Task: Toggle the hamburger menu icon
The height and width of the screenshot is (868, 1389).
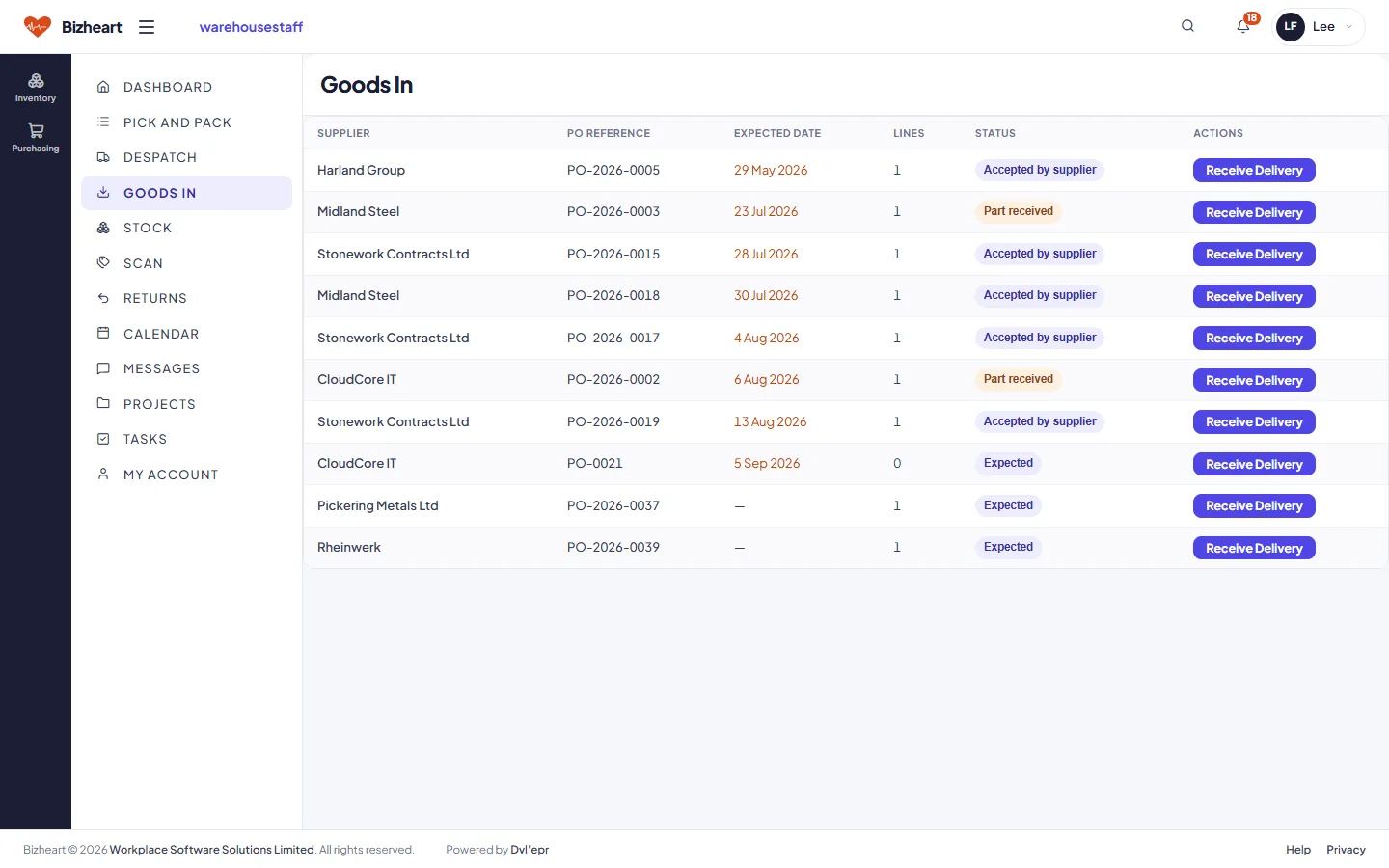Action: coord(147,27)
